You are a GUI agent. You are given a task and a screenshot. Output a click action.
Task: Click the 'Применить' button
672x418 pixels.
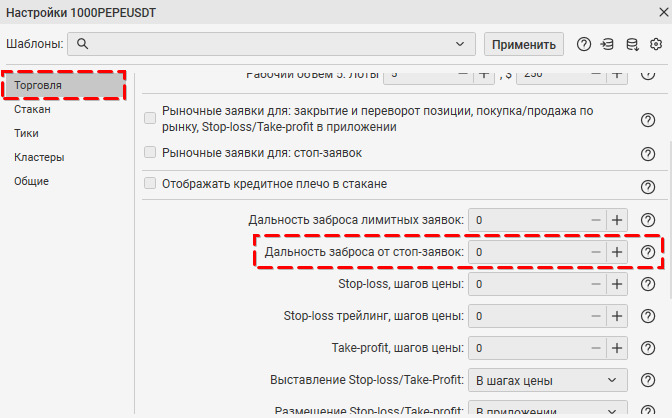point(524,44)
